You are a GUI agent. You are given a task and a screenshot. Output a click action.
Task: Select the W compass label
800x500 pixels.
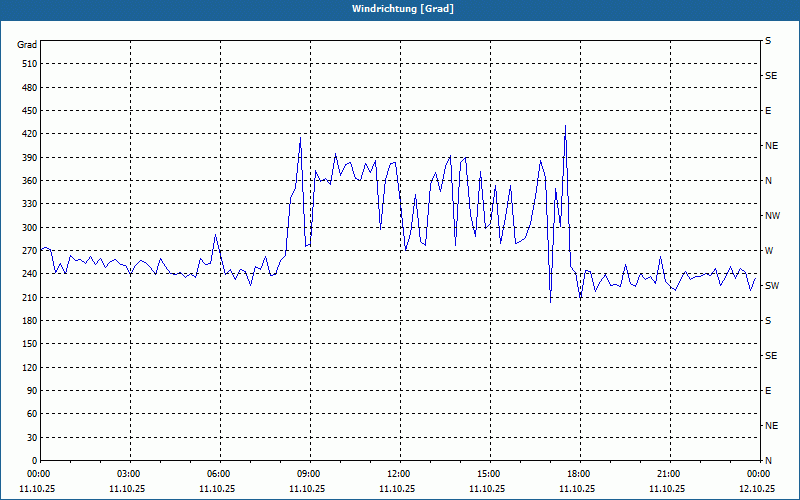(769, 251)
